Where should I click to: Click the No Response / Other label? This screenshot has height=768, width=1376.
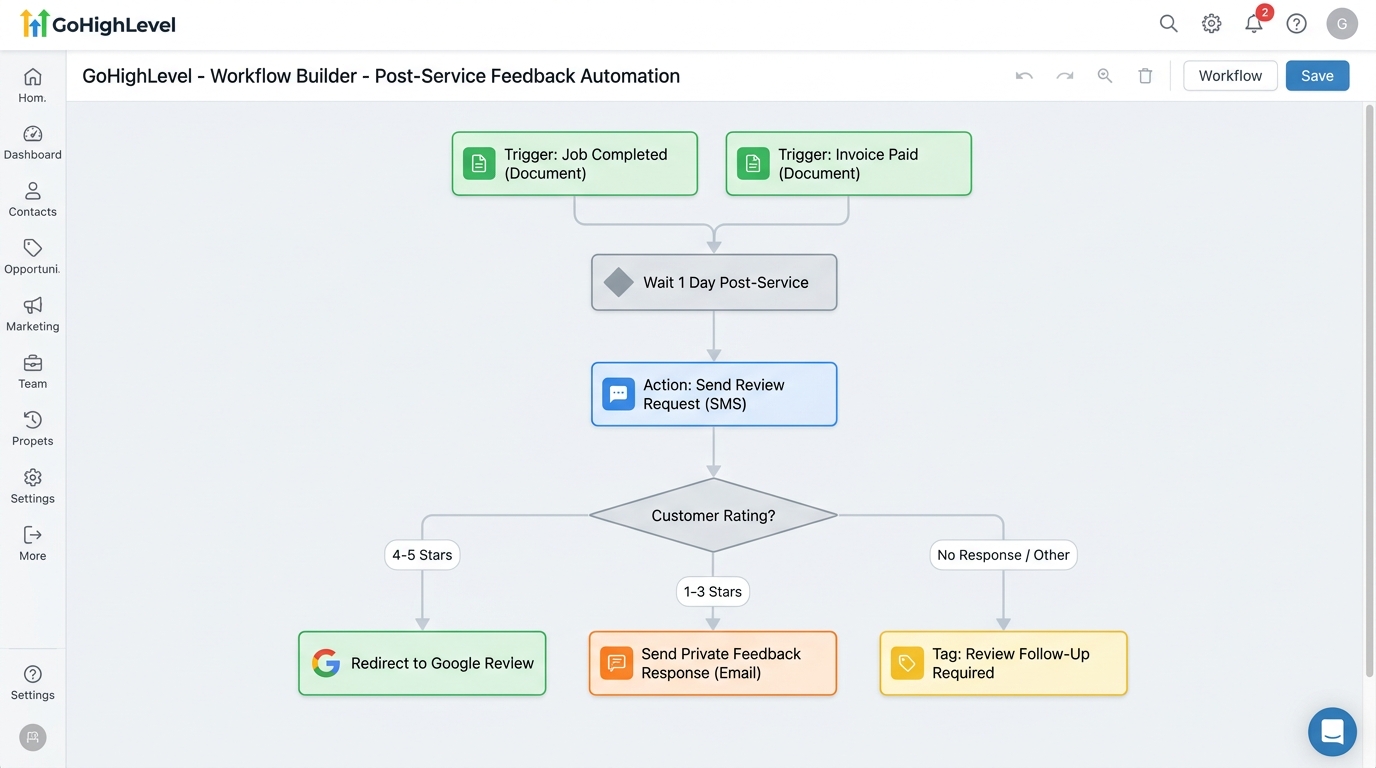point(1003,555)
